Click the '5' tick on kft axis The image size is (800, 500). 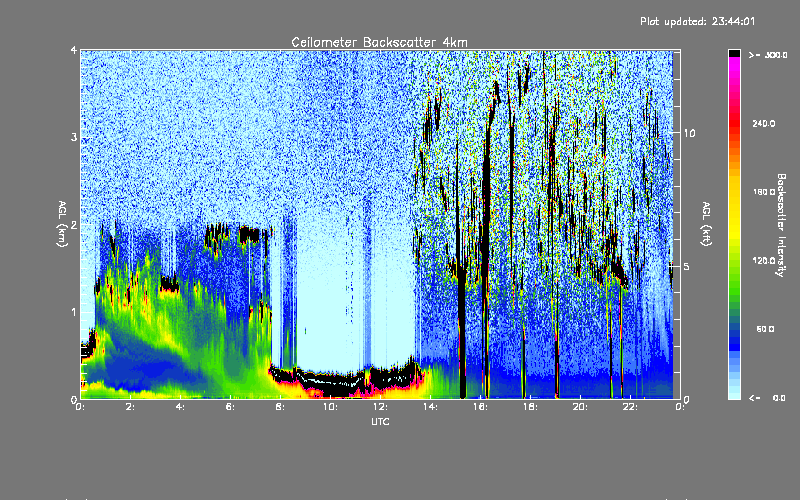point(687,266)
